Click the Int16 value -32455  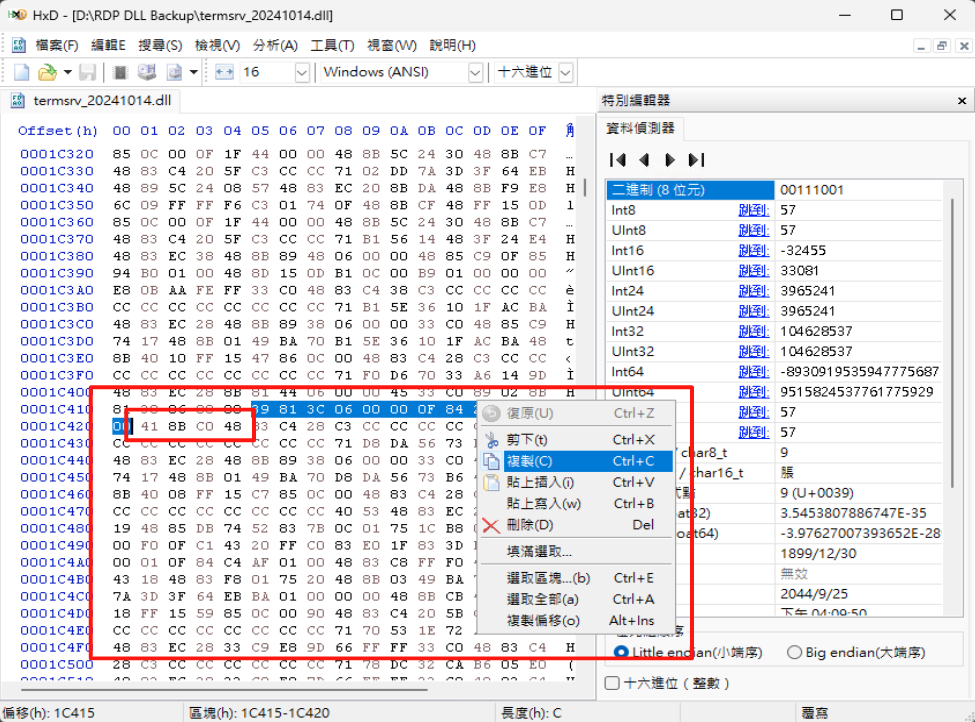click(803, 251)
